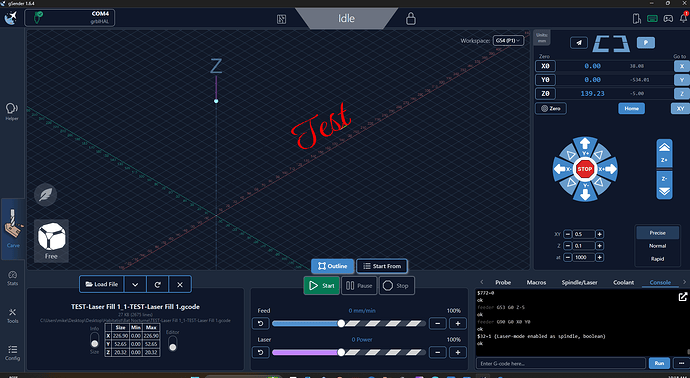Open the gamepad controller icon
The height and width of the screenshot is (378, 690).
668,18
